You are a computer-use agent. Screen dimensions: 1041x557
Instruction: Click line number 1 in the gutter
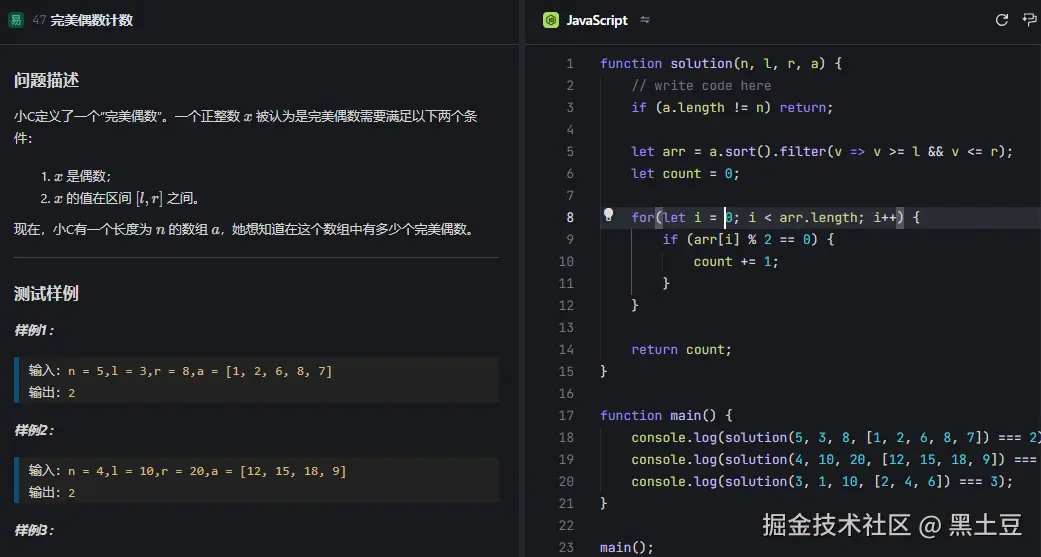coord(570,64)
